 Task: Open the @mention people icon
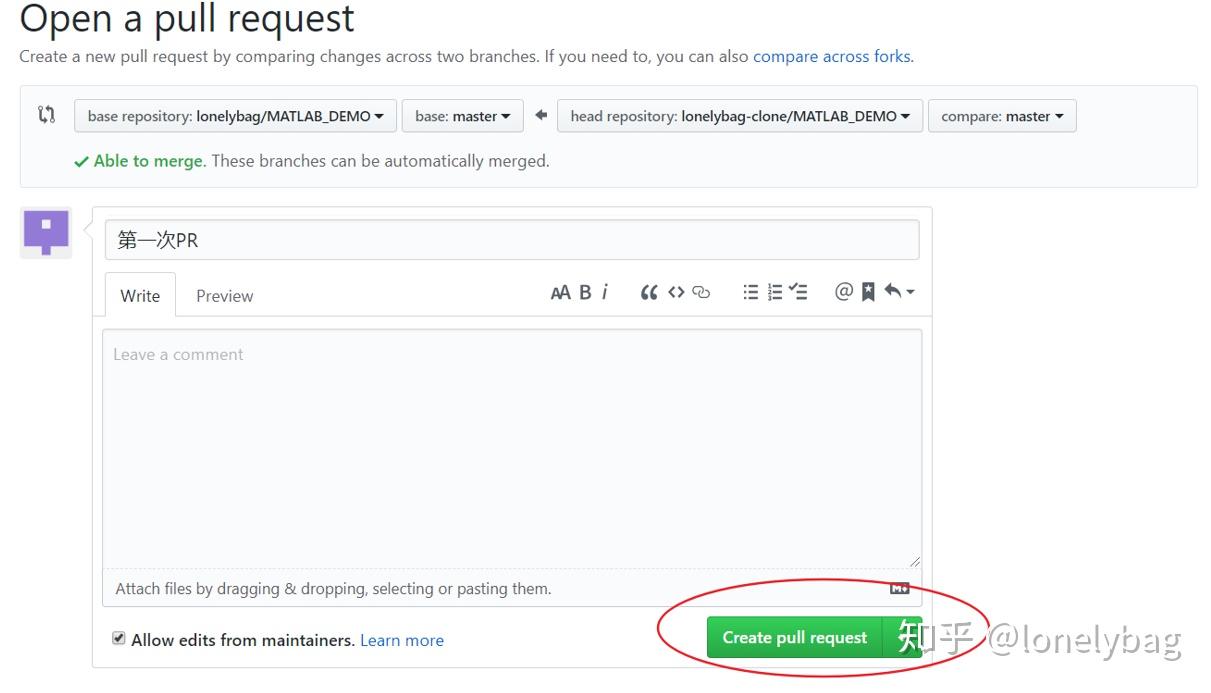coord(843,291)
